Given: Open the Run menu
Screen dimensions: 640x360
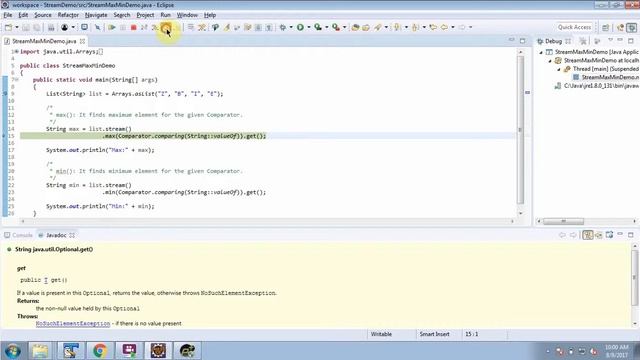Looking at the screenshot, I should click(x=165, y=15).
